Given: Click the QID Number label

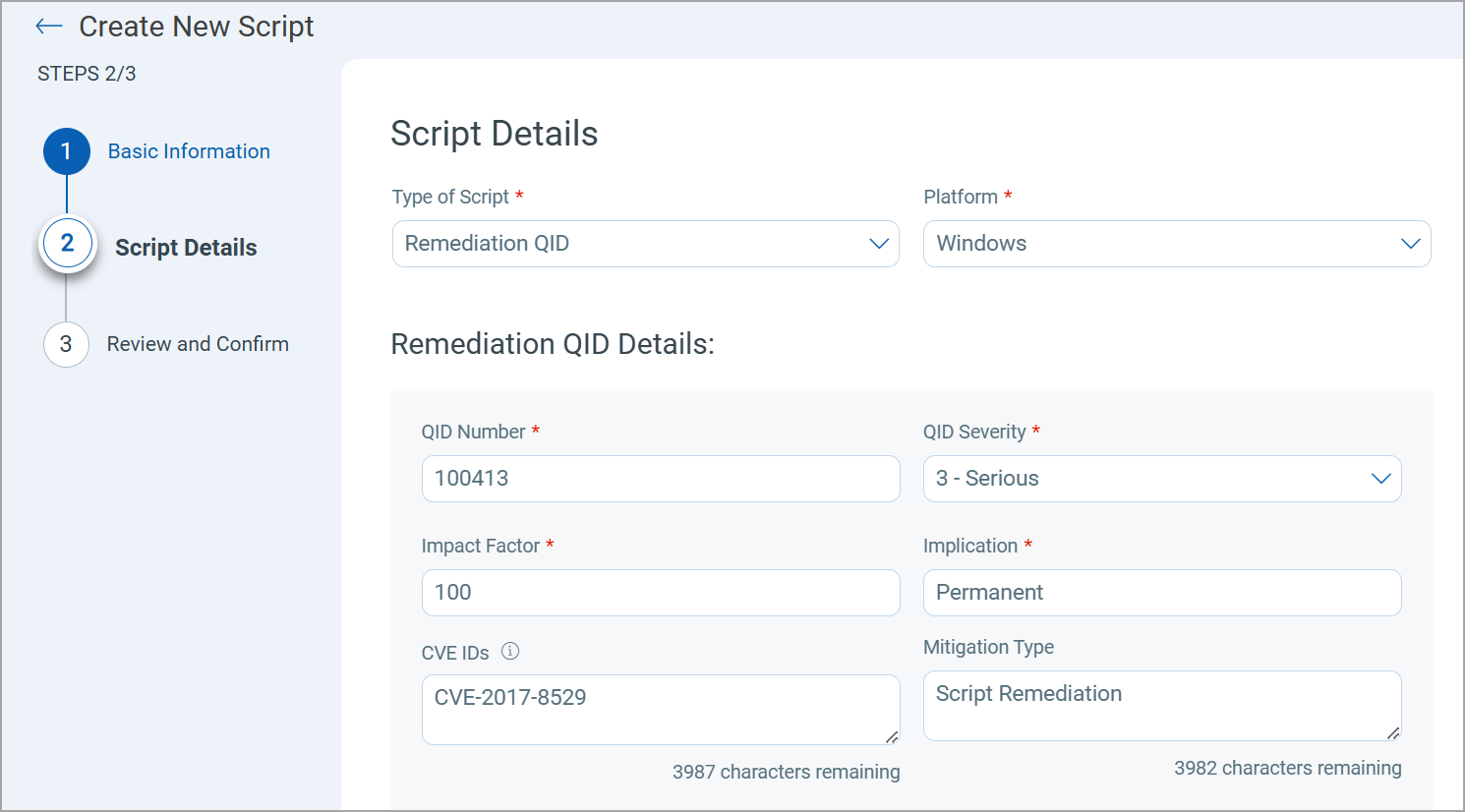Looking at the screenshot, I should [474, 432].
